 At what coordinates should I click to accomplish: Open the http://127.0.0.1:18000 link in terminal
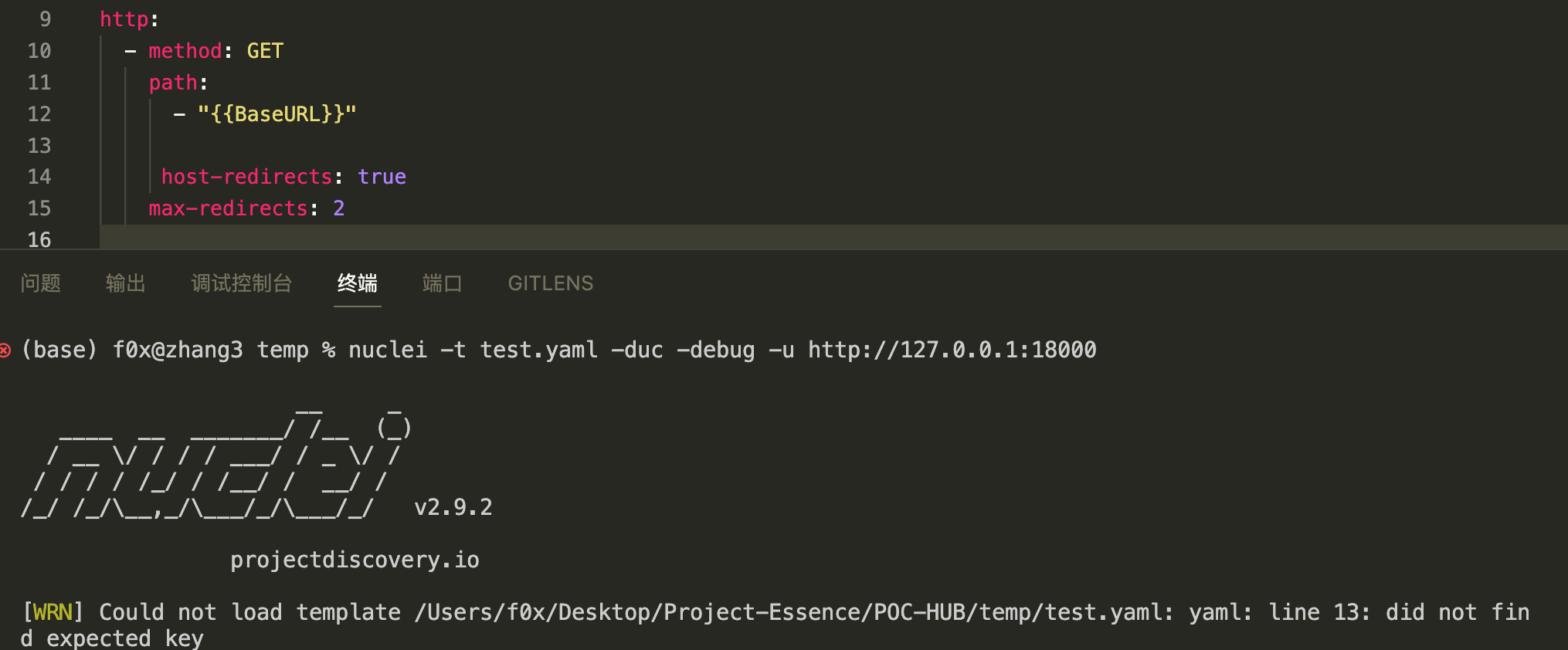(952, 350)
